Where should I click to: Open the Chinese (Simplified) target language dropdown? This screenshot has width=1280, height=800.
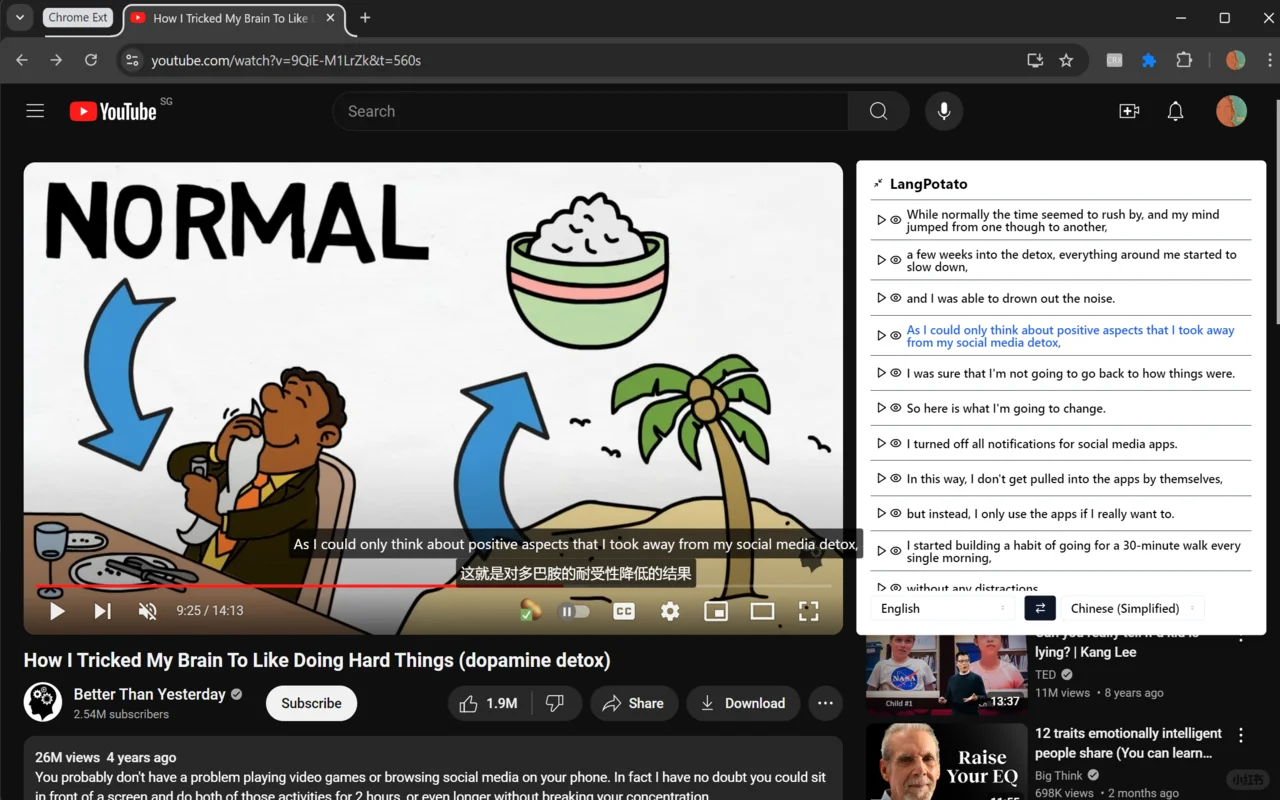[1134, 608]
